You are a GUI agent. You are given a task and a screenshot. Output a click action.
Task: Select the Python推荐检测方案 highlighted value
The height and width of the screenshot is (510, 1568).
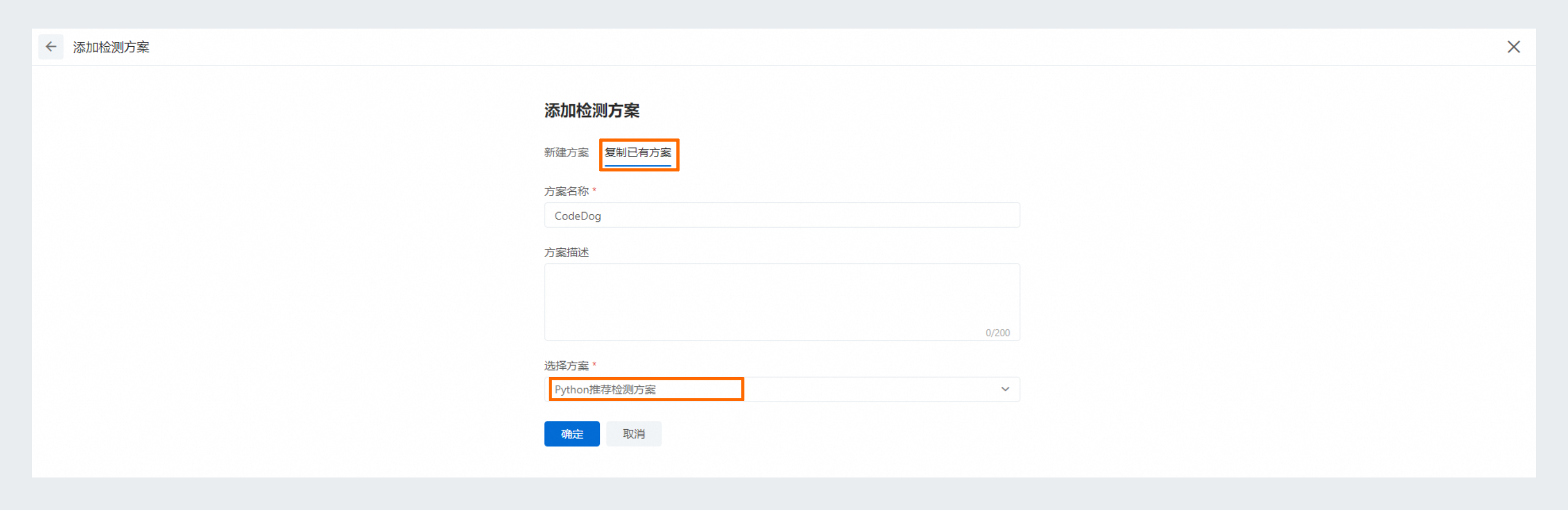(607, 390)
